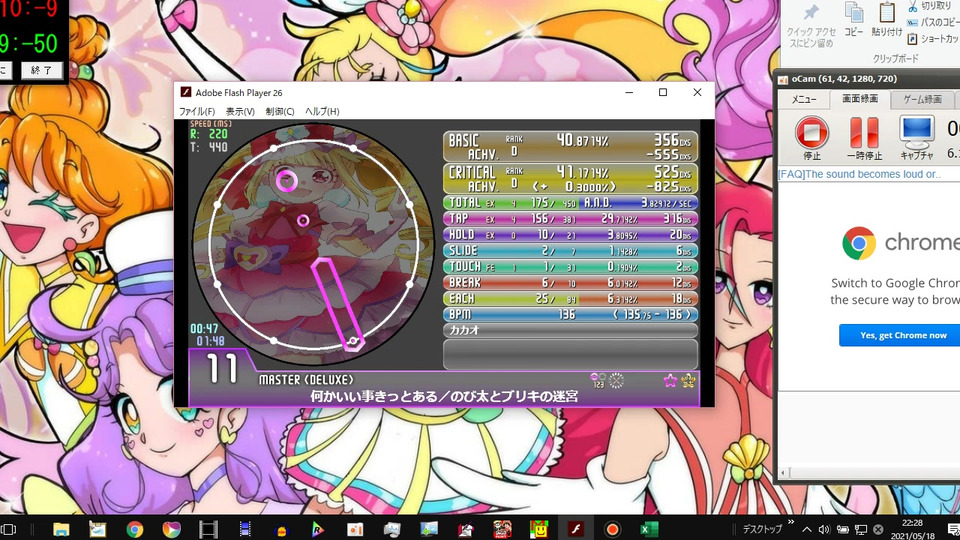This screenshot has width=960, height=540.
Task: Click the oCam red record taskbar icon
Action: click(x=612, y=529)
